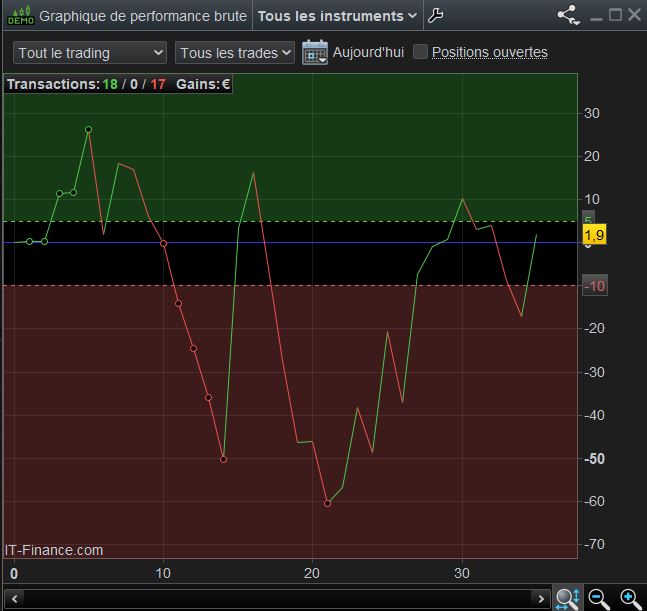Click the chart peak point near 26

88,130
